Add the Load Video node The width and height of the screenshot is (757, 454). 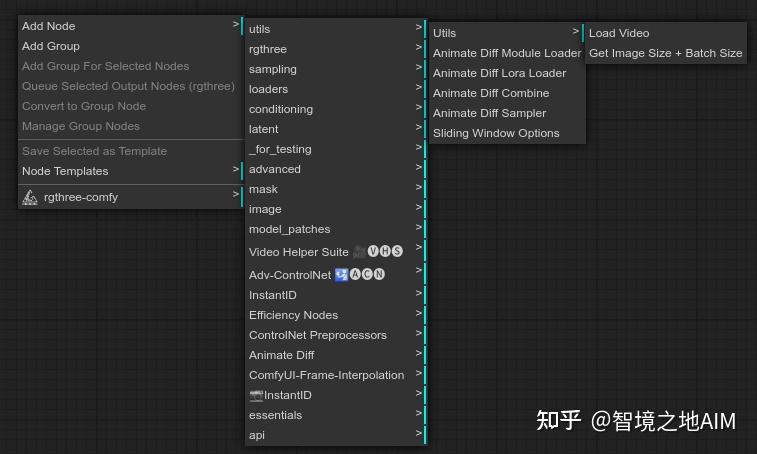pos(666,33)
